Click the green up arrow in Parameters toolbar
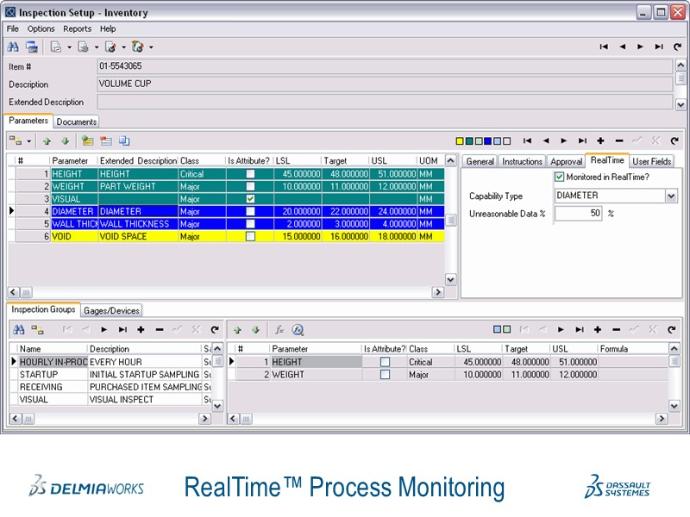The image size is (690, 517). 46,141
